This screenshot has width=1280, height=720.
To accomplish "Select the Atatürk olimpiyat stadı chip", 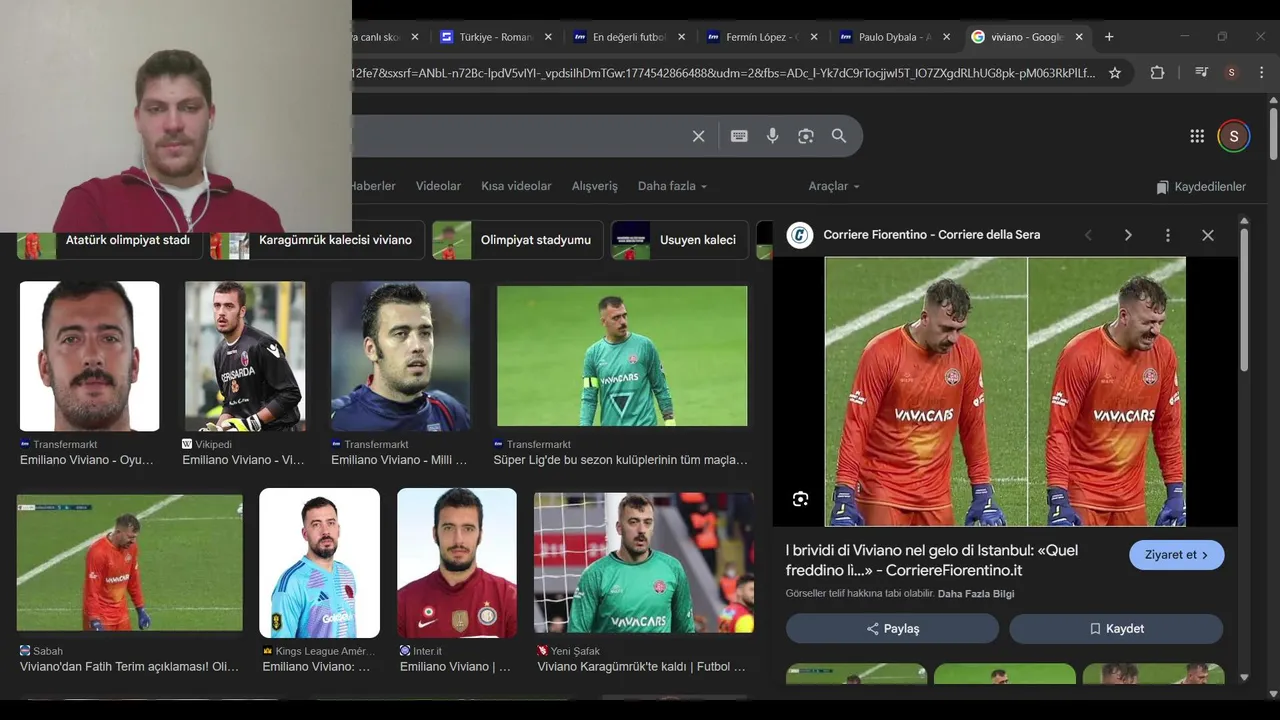I will tap(110, 240).
